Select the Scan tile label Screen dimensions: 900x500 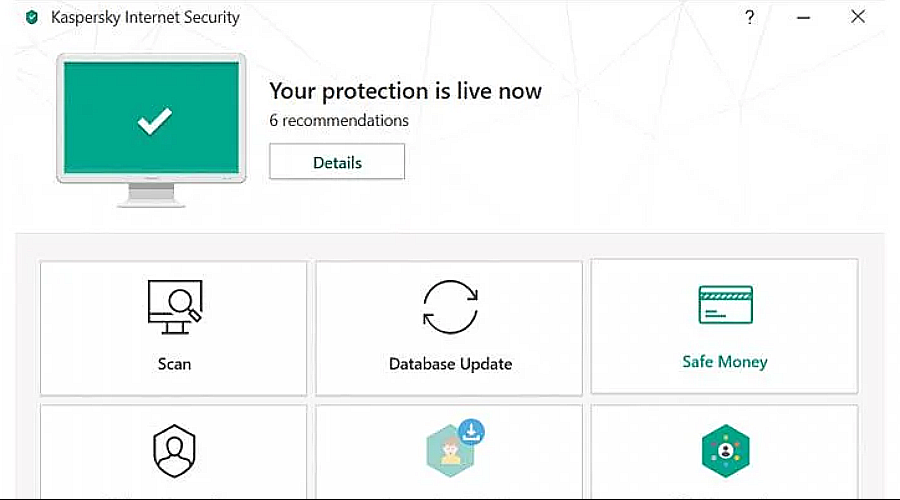(174, 363)
